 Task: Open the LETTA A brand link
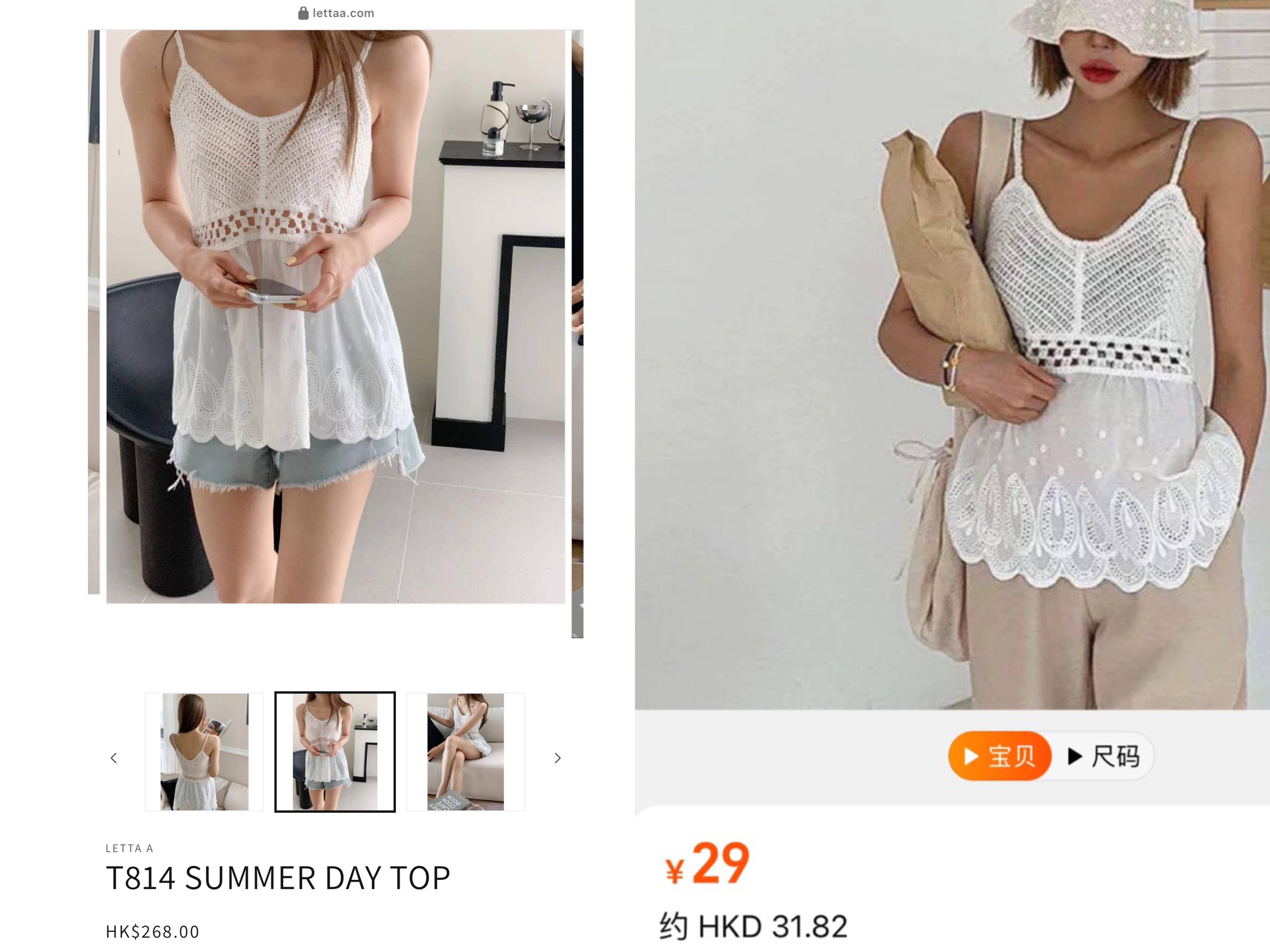[x=129, y=848]
